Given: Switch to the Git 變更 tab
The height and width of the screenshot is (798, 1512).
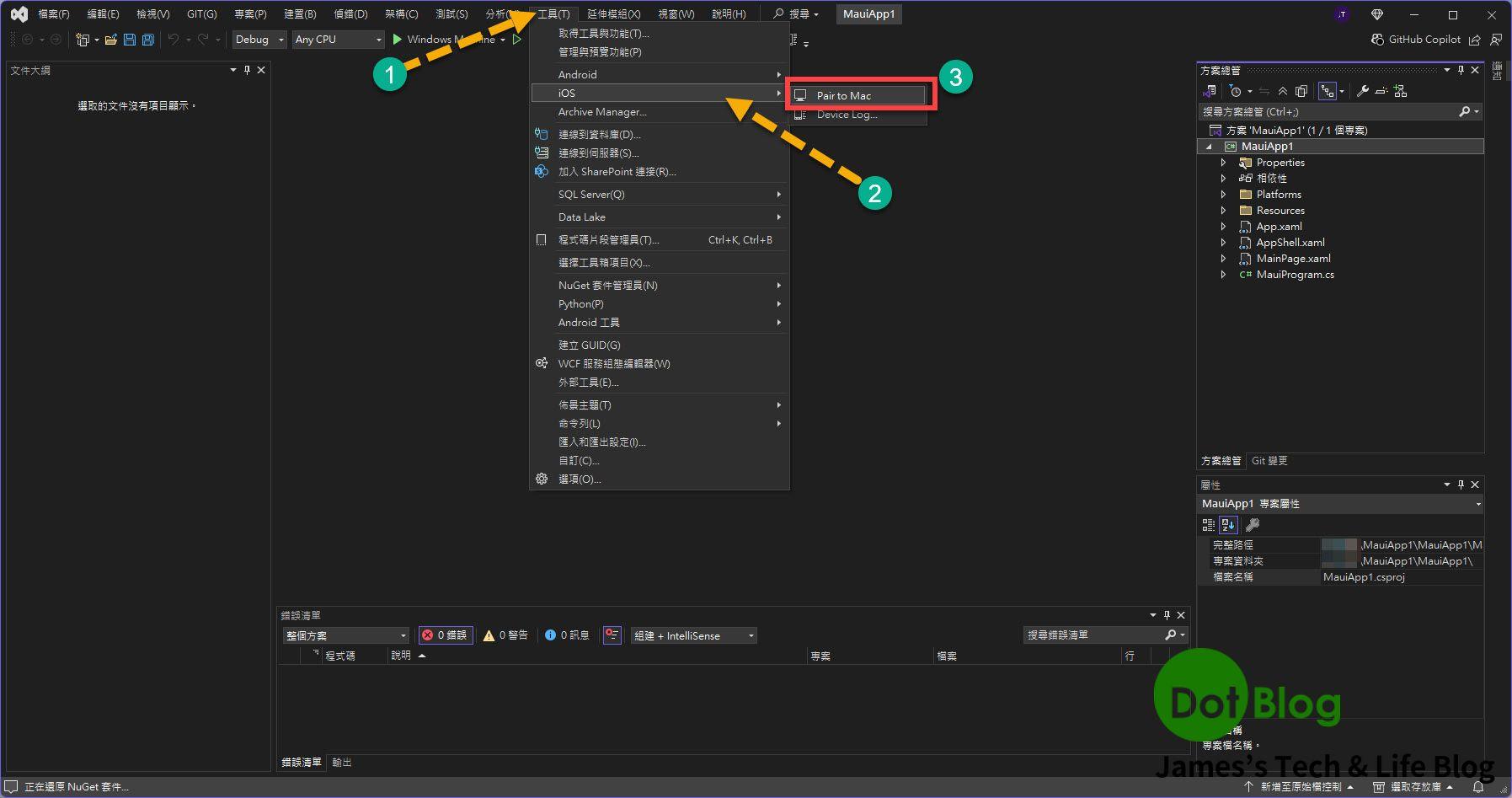Looking at the screenshot, I should [x=1269, y=461].
